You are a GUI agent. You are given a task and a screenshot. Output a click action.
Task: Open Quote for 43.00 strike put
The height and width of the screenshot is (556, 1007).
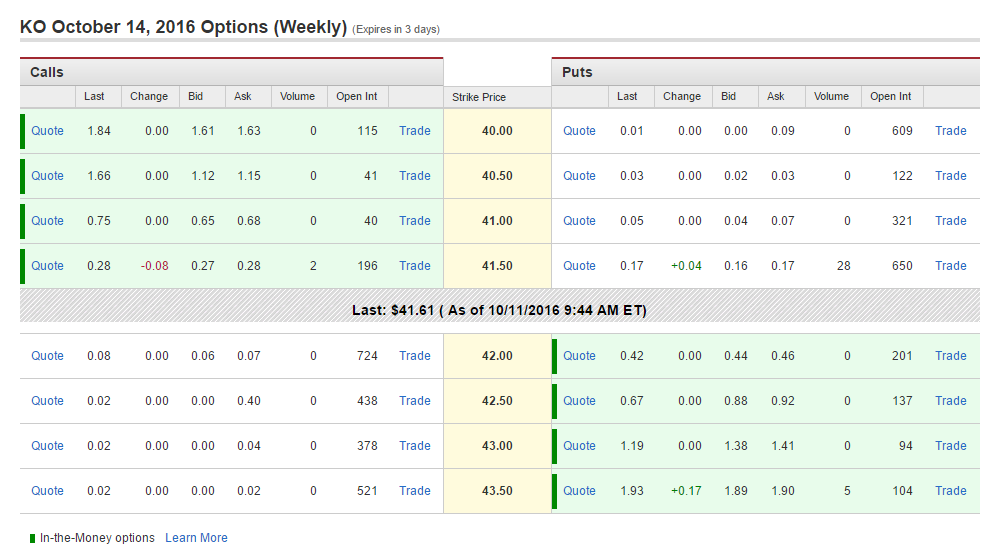[579, 446]
